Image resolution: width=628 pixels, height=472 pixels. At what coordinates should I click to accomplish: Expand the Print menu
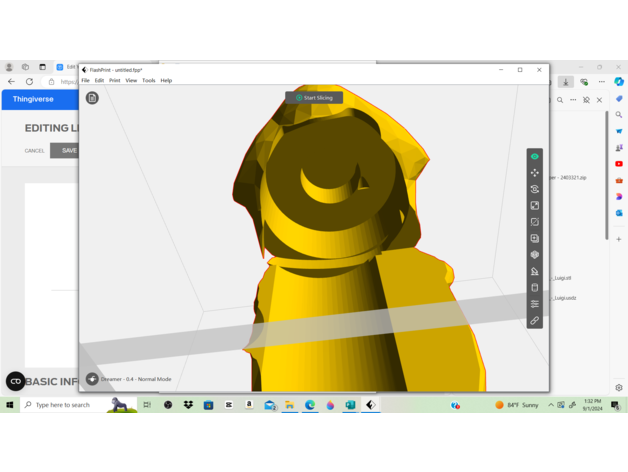click(114, 81)
